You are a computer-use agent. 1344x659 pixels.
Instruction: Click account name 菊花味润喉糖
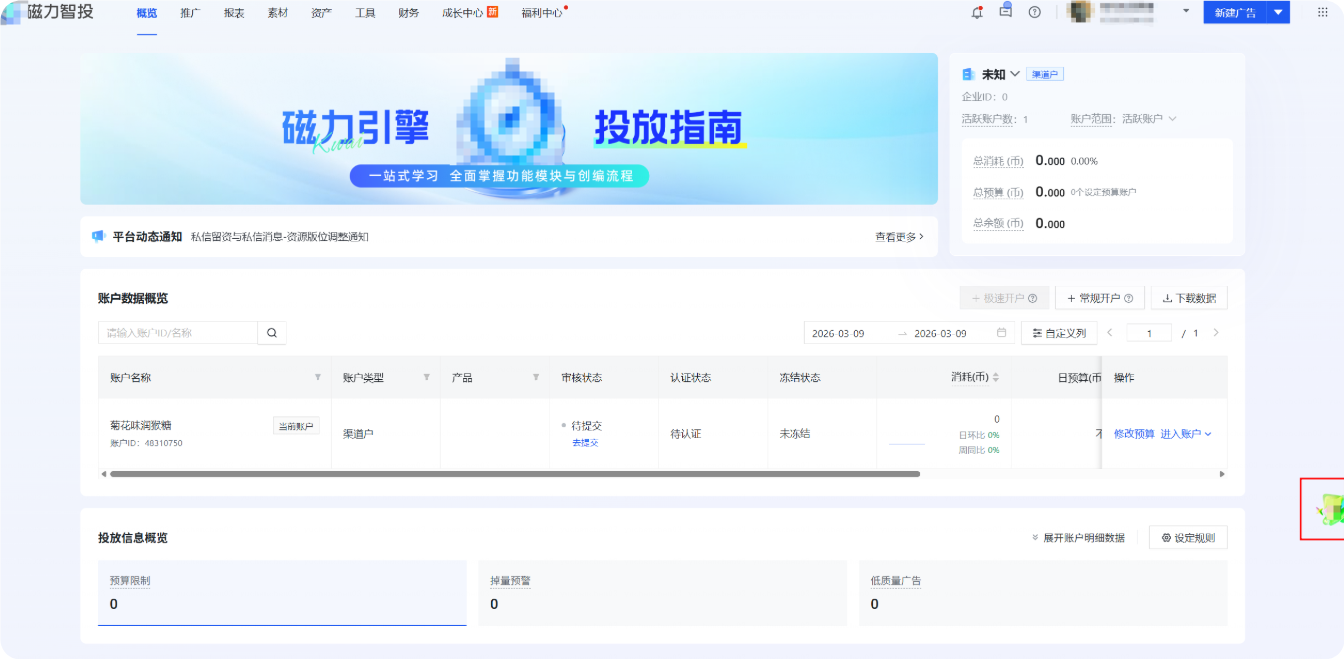click(x=141, y=425)
